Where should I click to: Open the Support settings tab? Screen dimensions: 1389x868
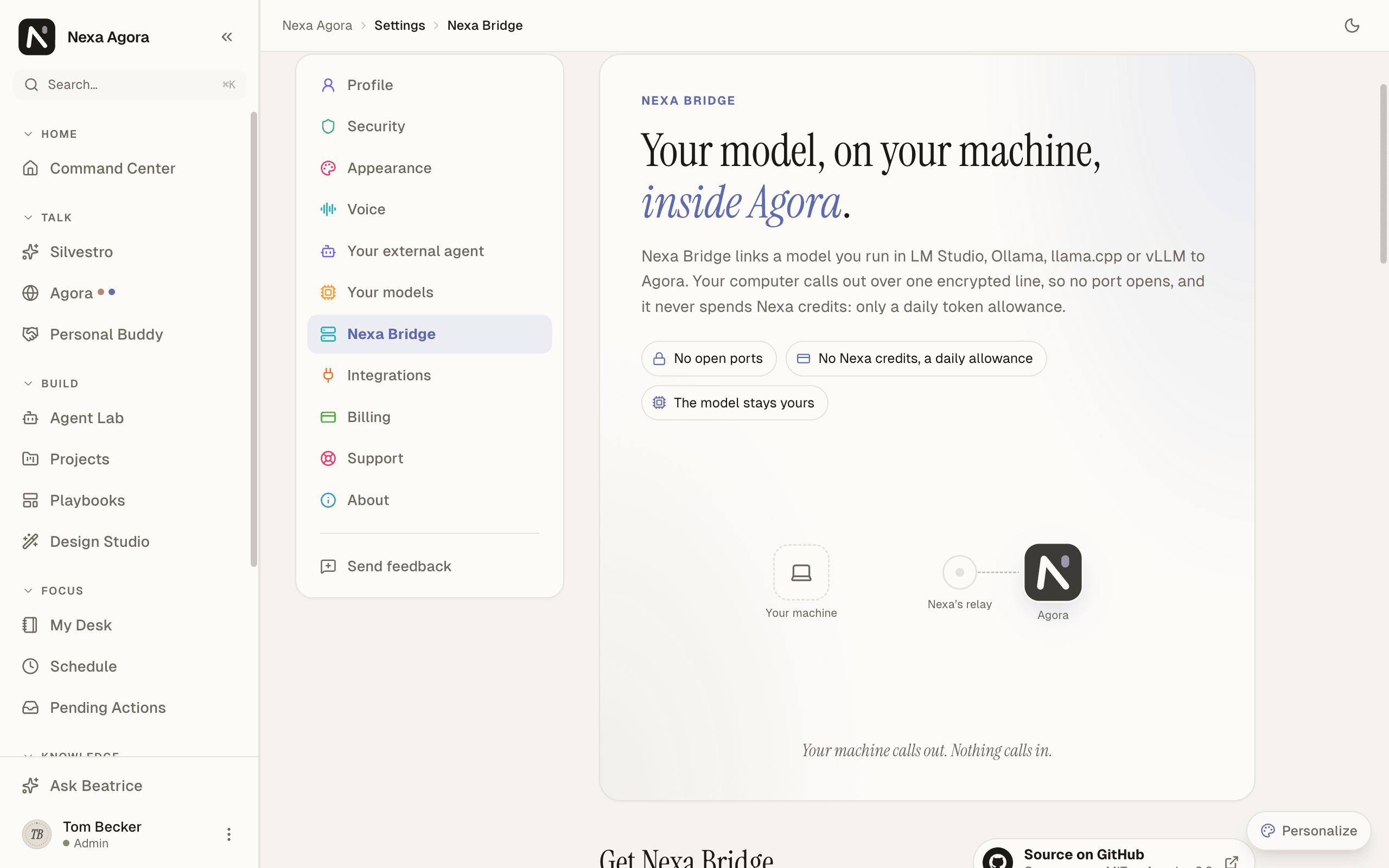tap(429, 458)
